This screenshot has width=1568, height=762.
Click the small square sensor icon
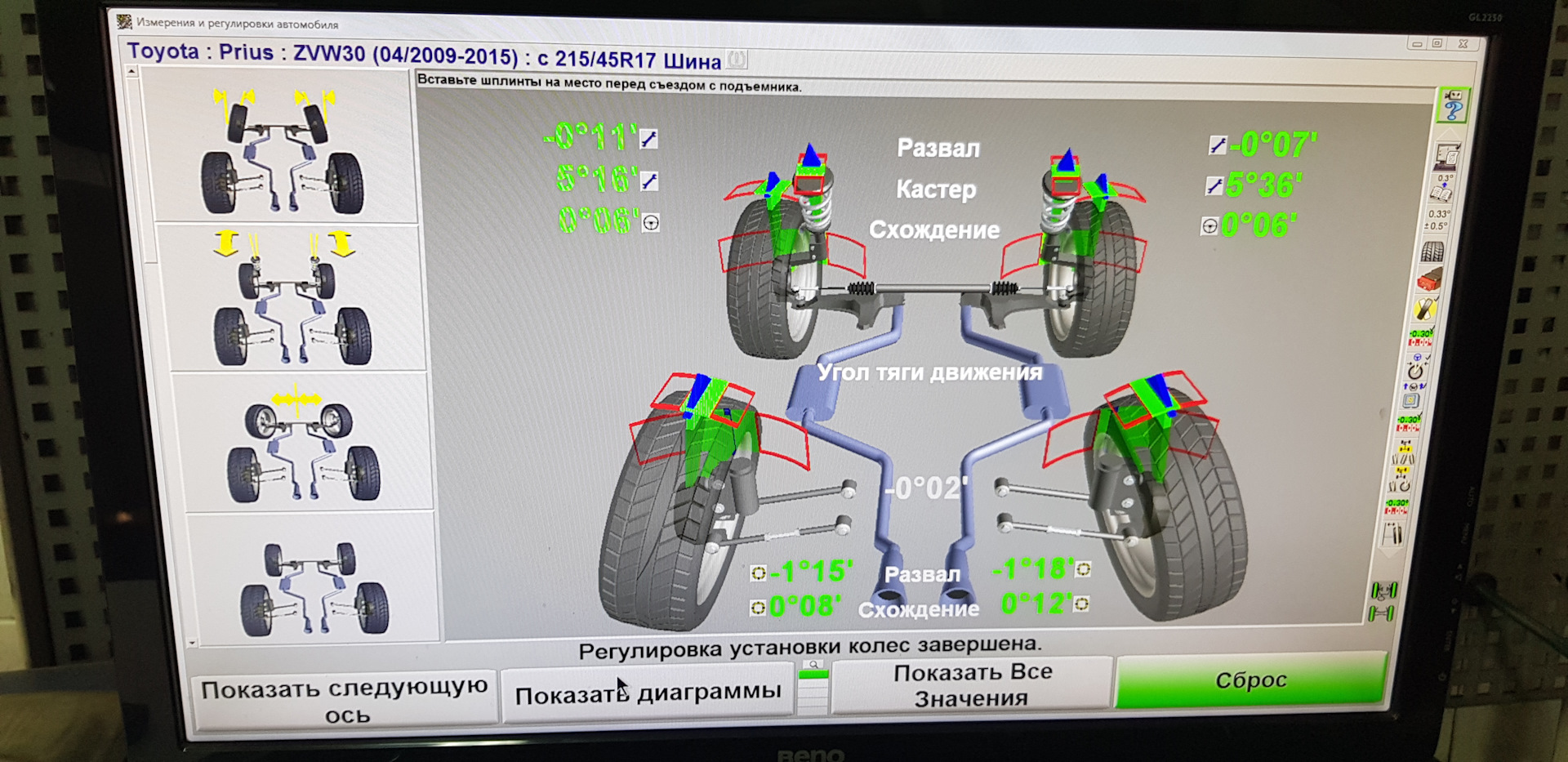1411,401
